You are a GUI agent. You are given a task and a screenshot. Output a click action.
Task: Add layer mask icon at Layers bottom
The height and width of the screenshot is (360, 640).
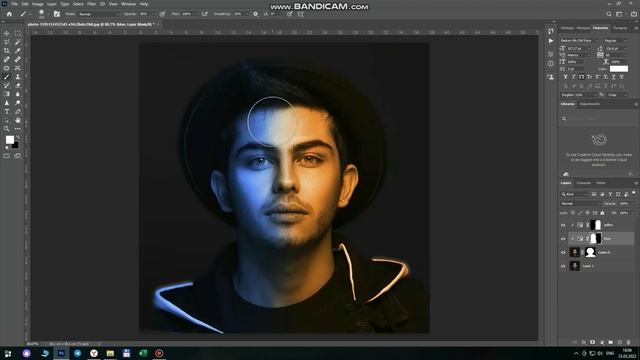[x=593, y=342]
